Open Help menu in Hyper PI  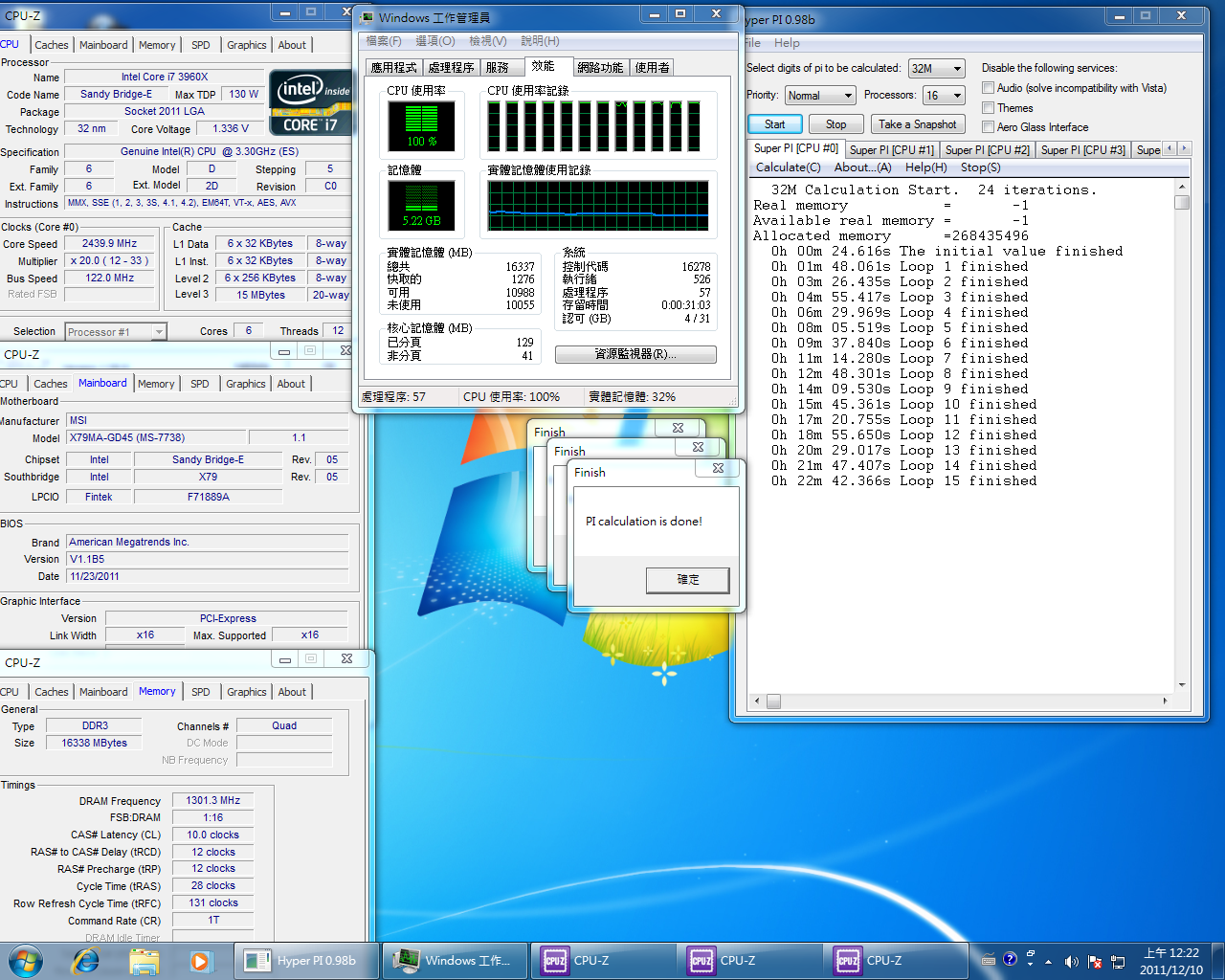[787, 43]
